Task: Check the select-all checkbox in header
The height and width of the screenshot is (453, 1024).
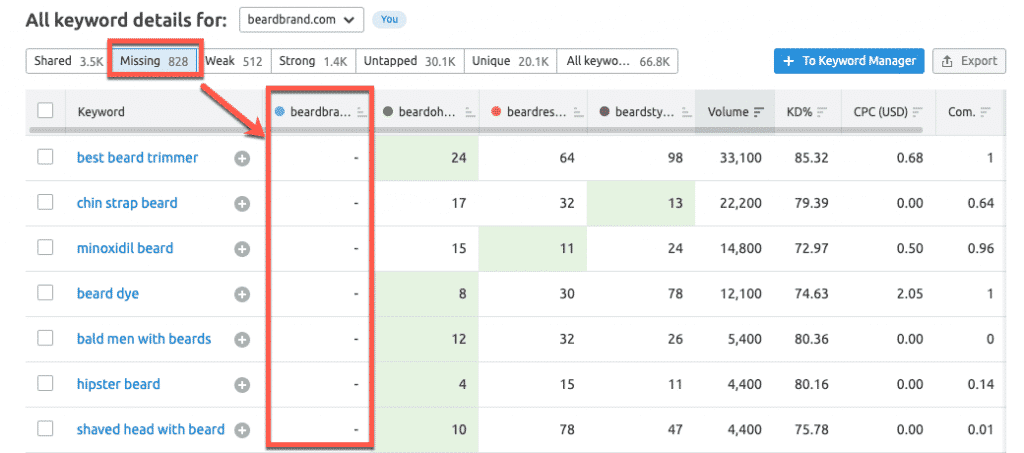Action: point(45,111)
